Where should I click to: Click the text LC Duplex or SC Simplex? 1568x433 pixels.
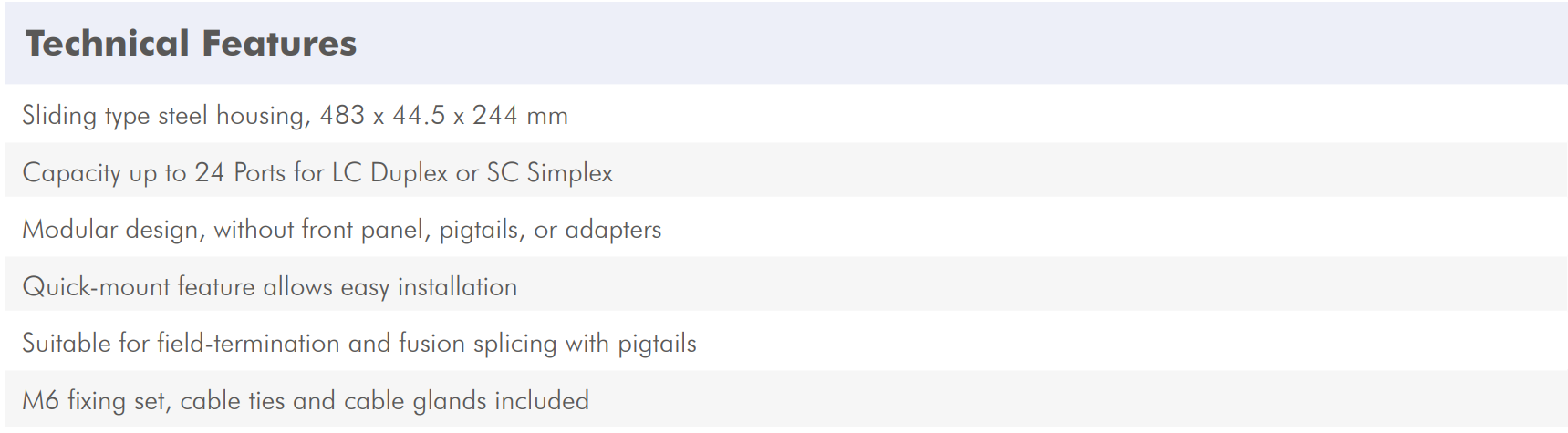point(472,173)
